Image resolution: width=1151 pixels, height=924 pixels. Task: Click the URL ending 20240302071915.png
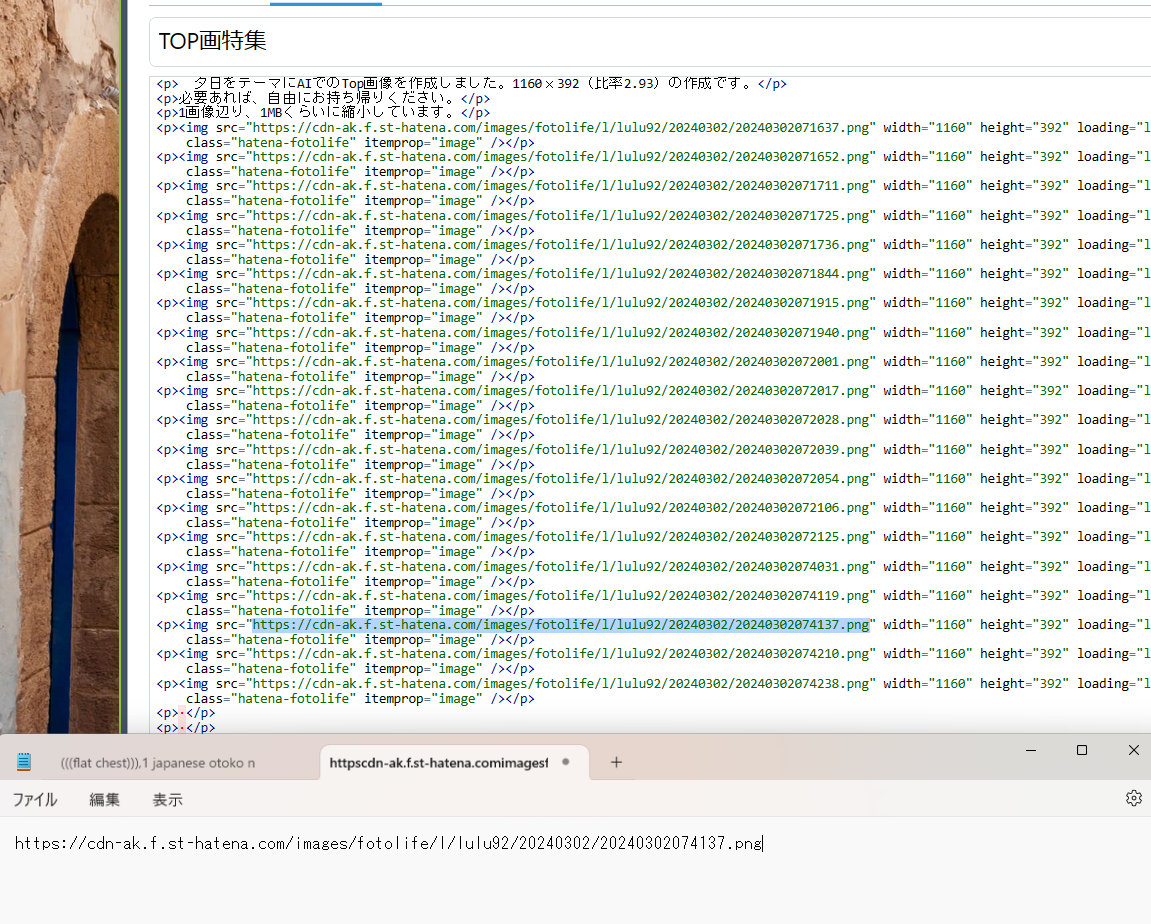click(561, 302)
